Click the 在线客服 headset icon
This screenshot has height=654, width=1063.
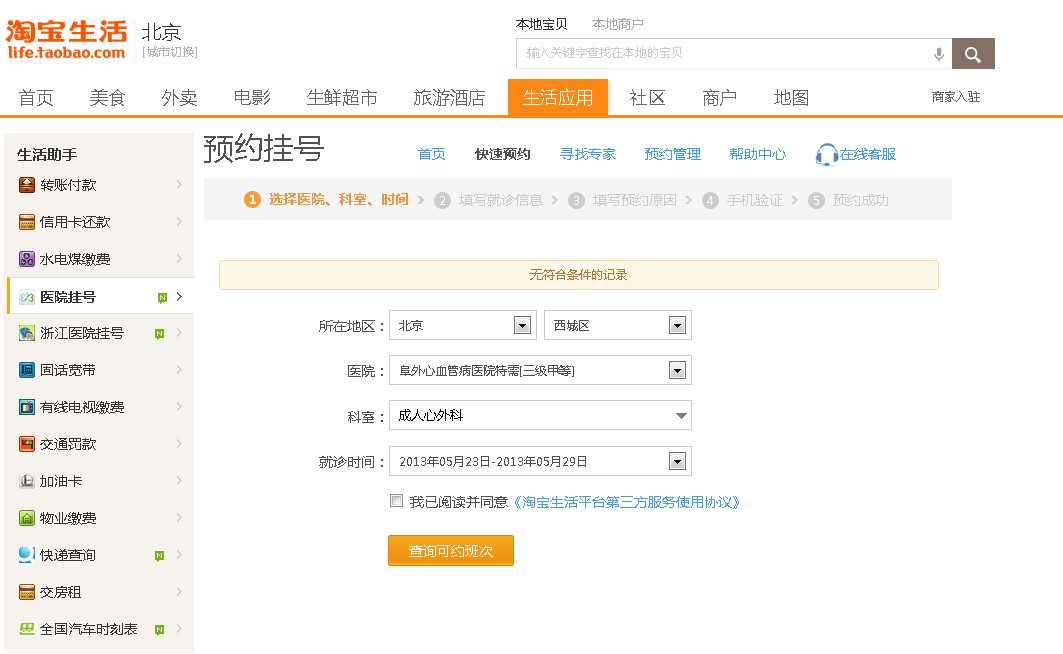826,154
